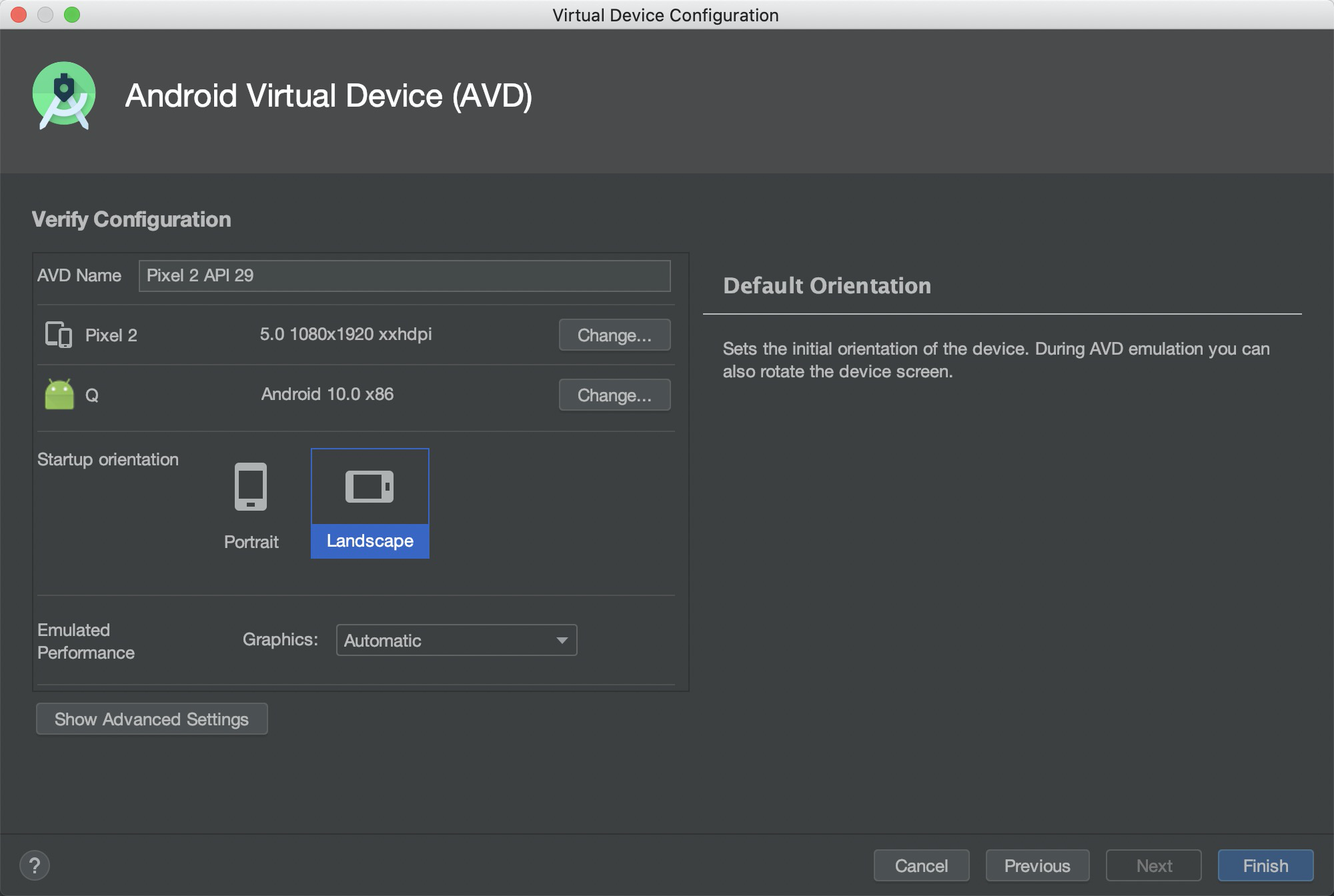Click the Pixel 2 device icon
This screenshot has width=1334, height=896.
pos(59,335)
